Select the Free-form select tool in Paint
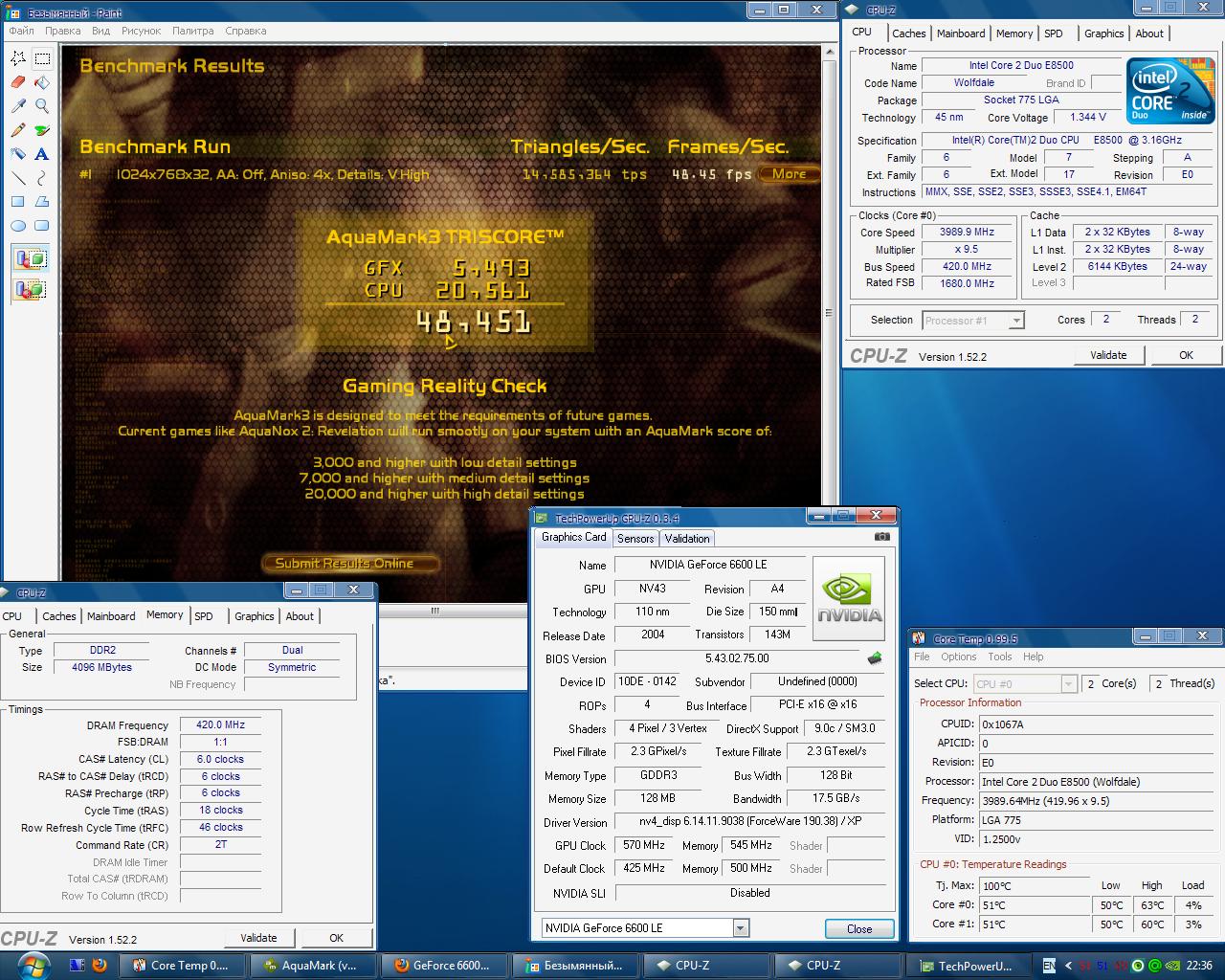Image resolution: width=1225 pixels, height=980 pixels. coord(18,58)
